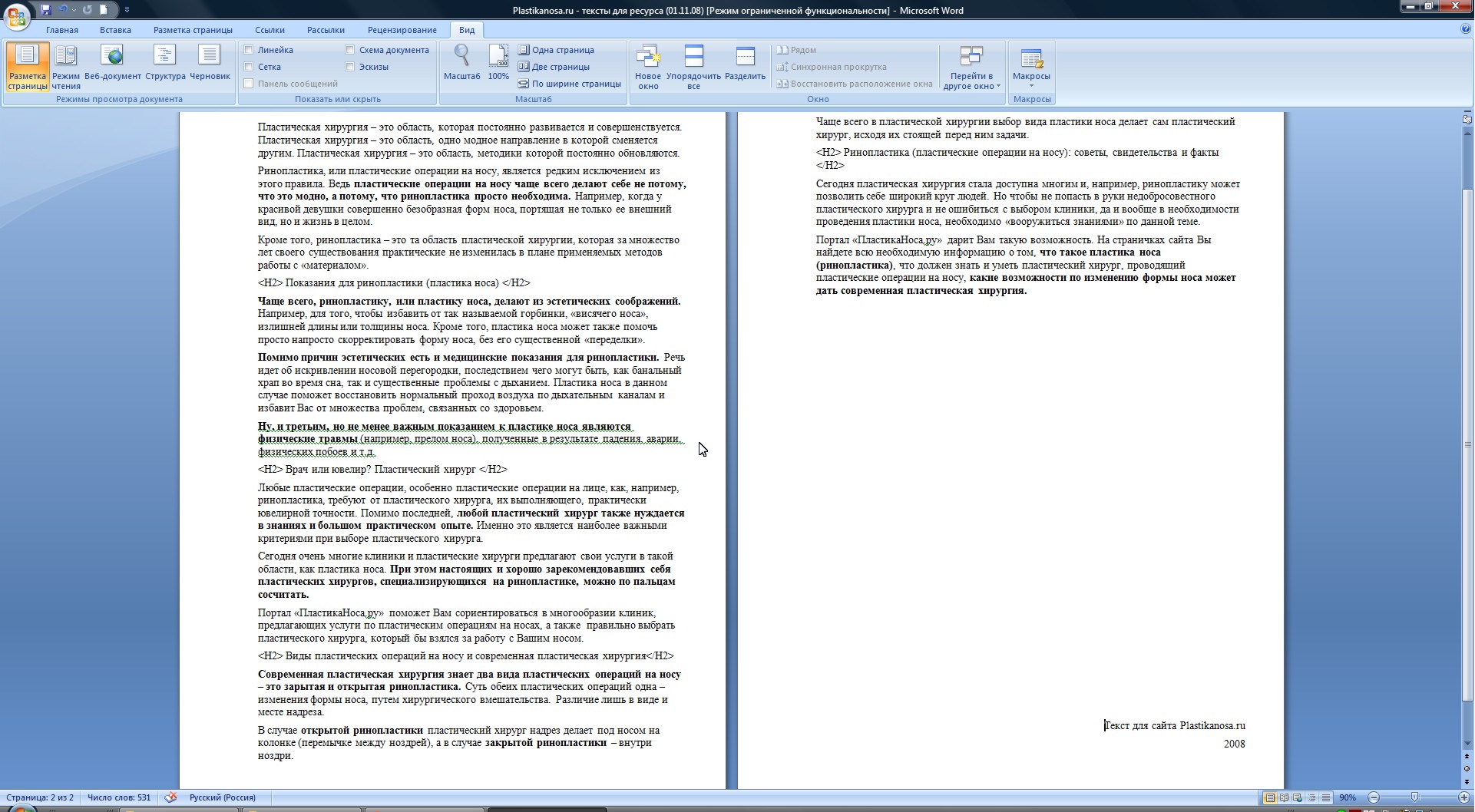
Task: Zoom out with the minus button
Action: 1374,797
